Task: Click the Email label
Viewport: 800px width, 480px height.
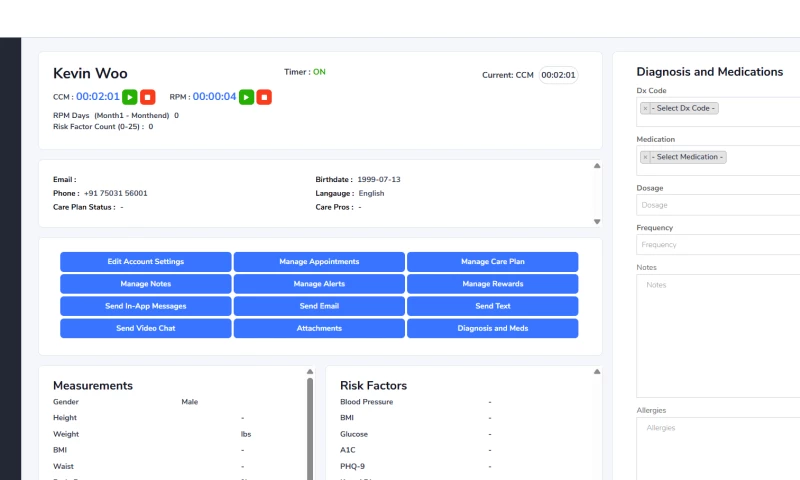Action: click(x=65, y=180)
